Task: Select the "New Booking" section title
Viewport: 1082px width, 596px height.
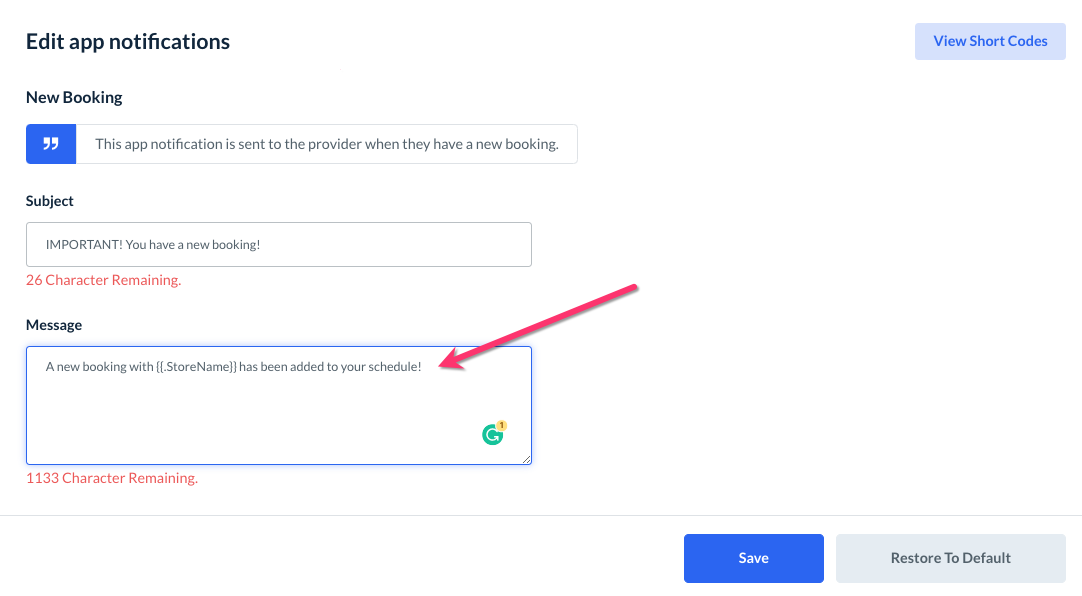Action: pos(74,97)
